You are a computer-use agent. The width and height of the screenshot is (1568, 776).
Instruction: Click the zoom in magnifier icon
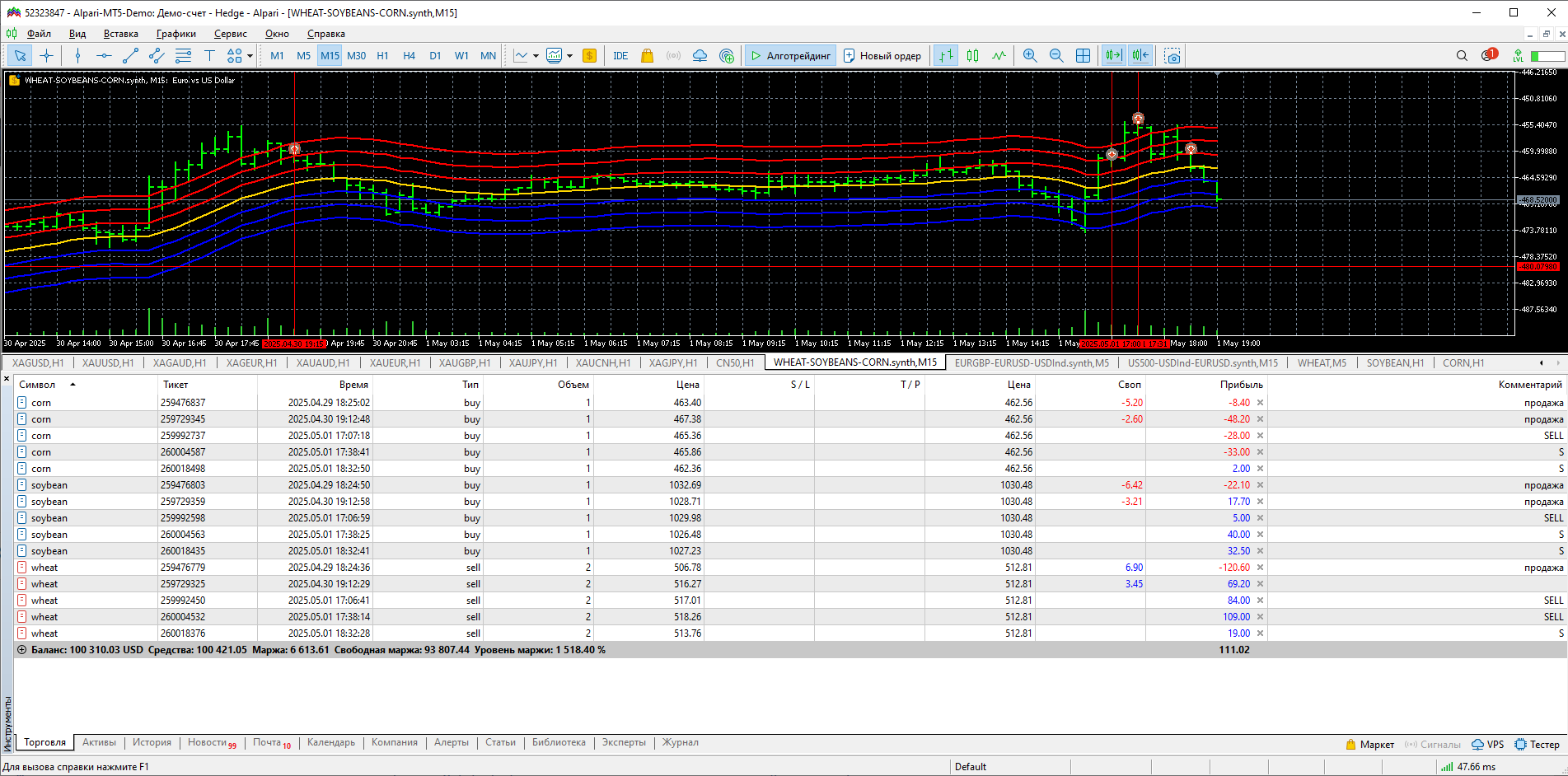[1029, 56]
